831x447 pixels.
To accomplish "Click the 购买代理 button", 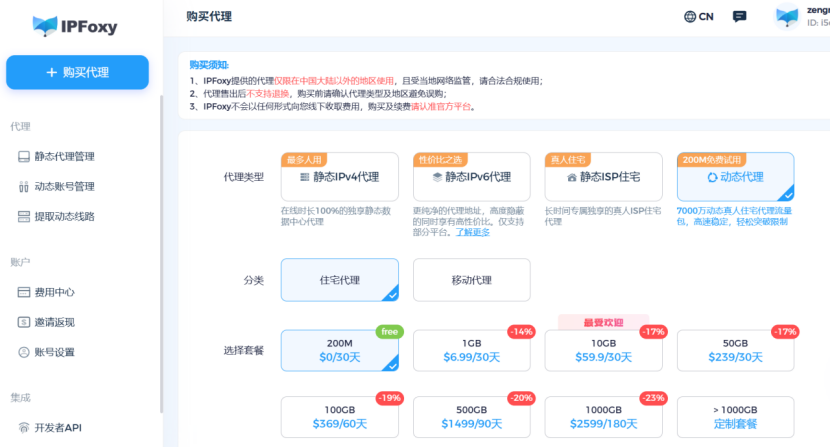I will [x=77, y=72].
